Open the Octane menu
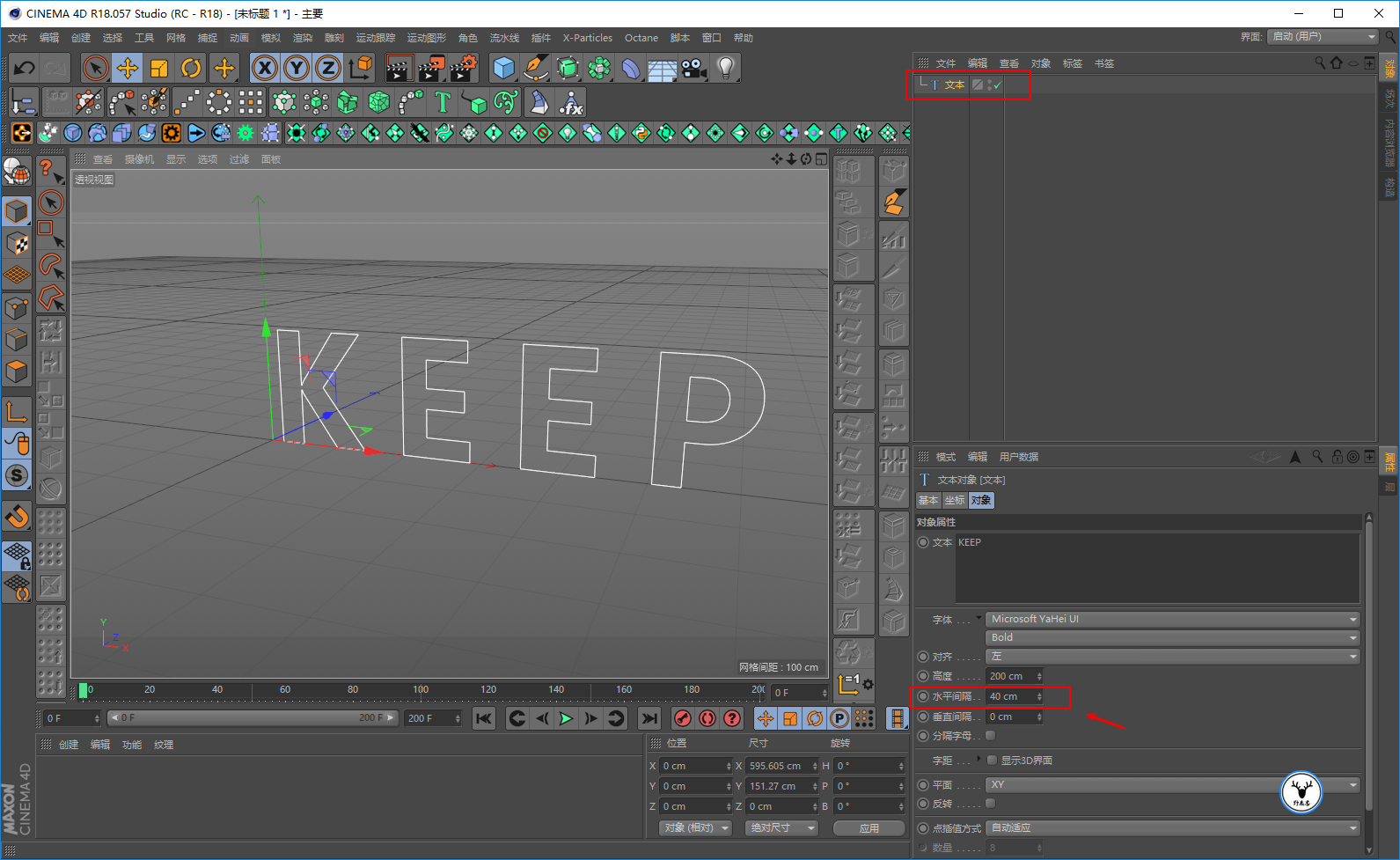The image size is (1400, 860). tap(641, 38)
